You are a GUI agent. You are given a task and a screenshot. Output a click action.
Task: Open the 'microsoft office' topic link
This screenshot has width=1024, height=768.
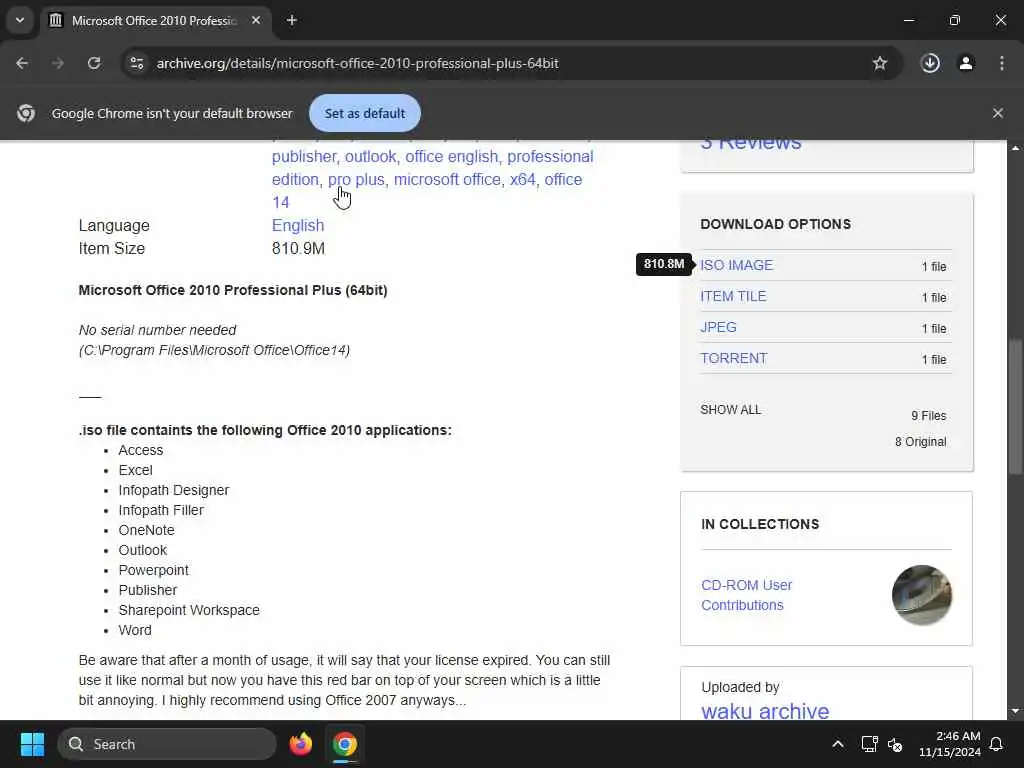(449, 180)
